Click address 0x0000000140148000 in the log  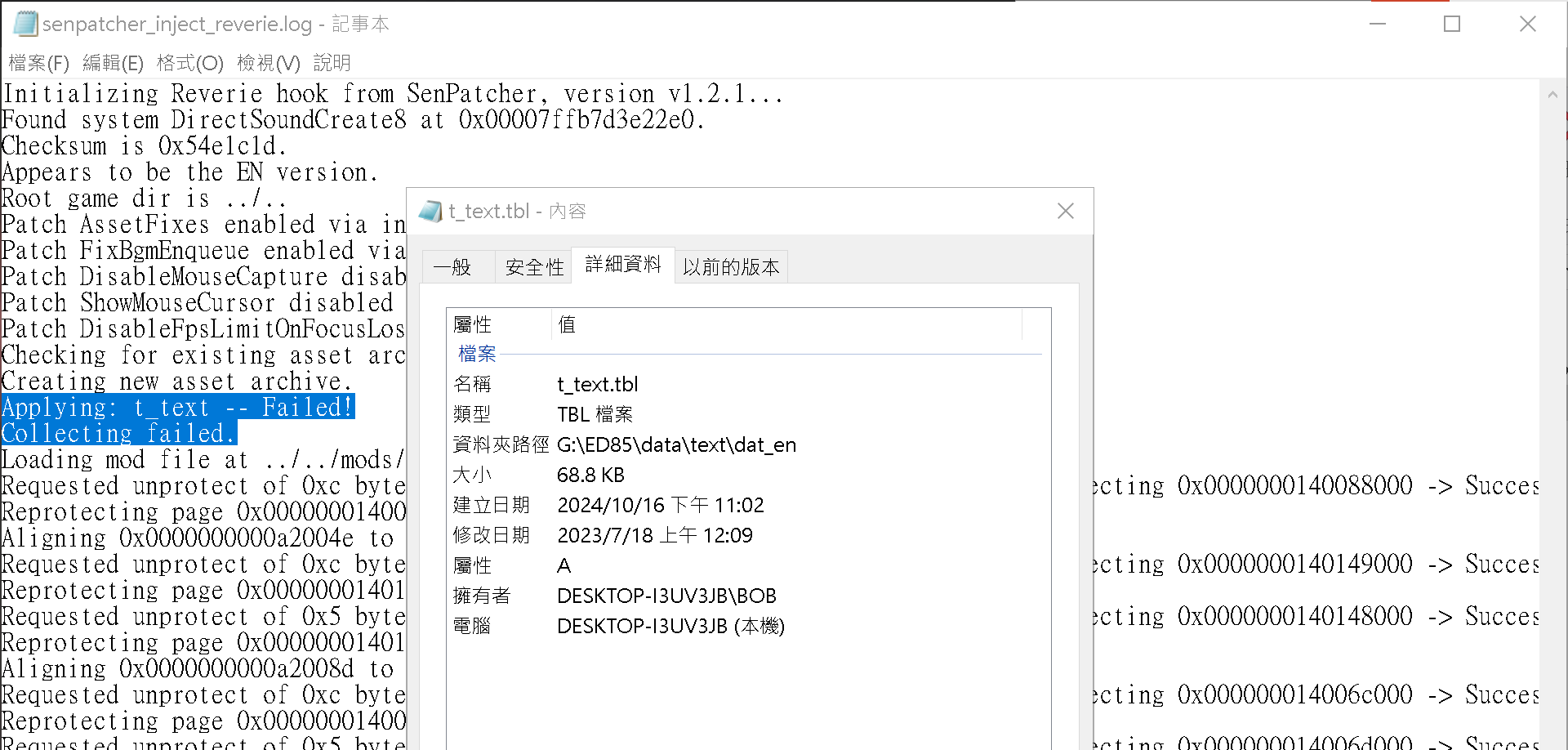point(1295,616)
